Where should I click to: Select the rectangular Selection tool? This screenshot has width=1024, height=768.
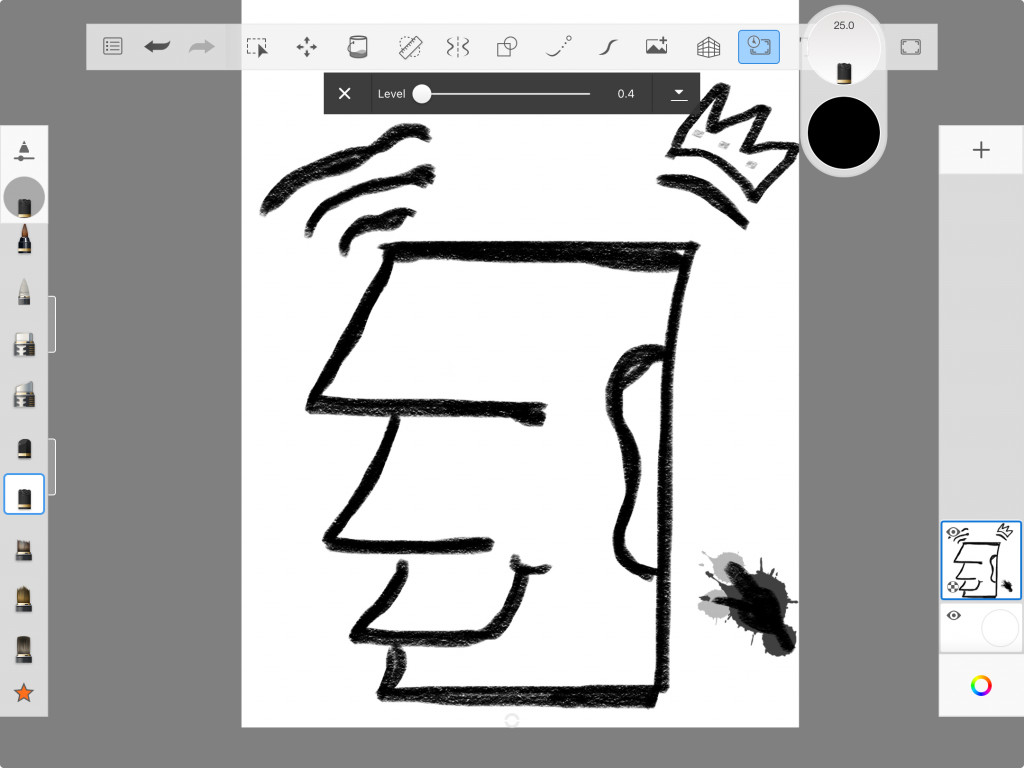(x=257, y=47)
